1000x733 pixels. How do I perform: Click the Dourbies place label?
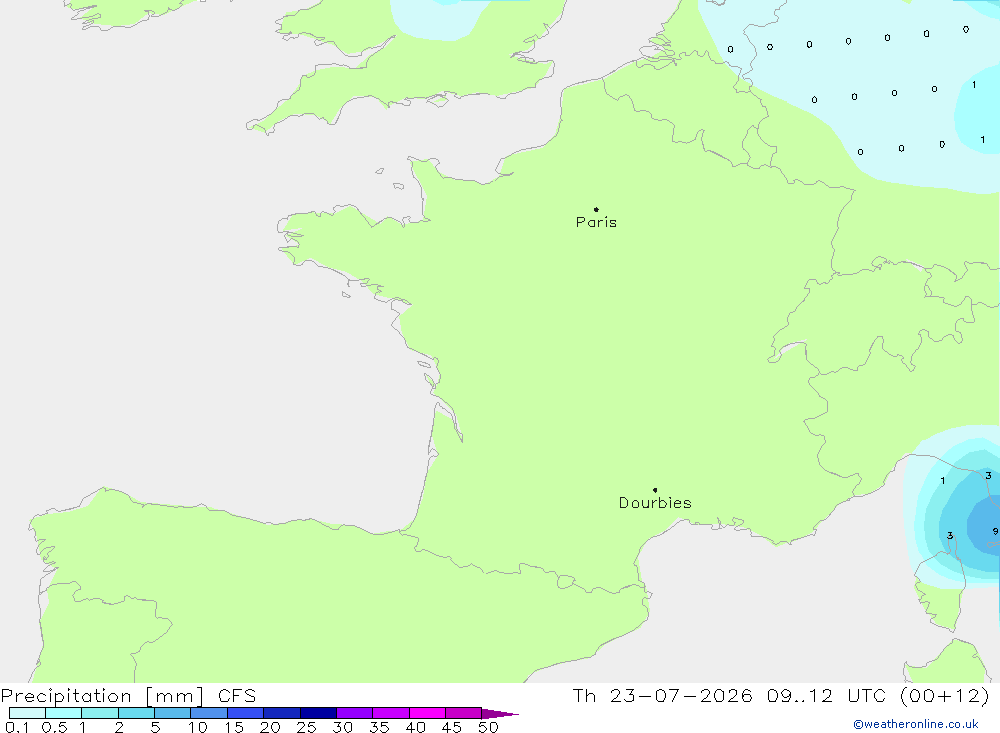pyautogui.click(x=655, y=503)
